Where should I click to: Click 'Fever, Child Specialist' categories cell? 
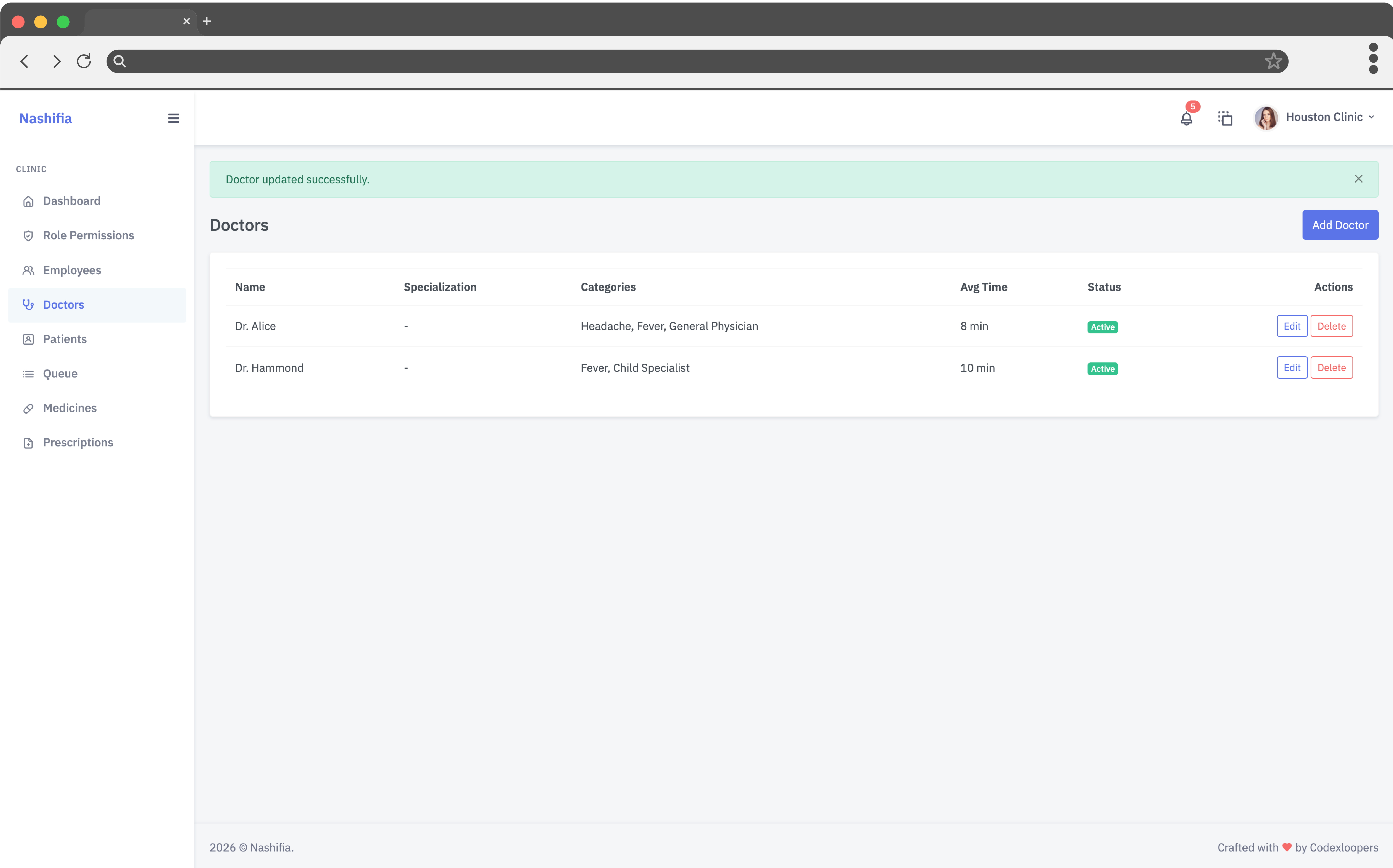635,368
